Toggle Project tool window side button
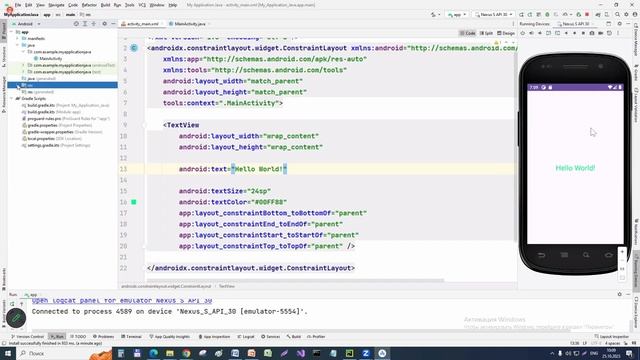The width and height of the screenshot is (640, 360). point(4,31)
